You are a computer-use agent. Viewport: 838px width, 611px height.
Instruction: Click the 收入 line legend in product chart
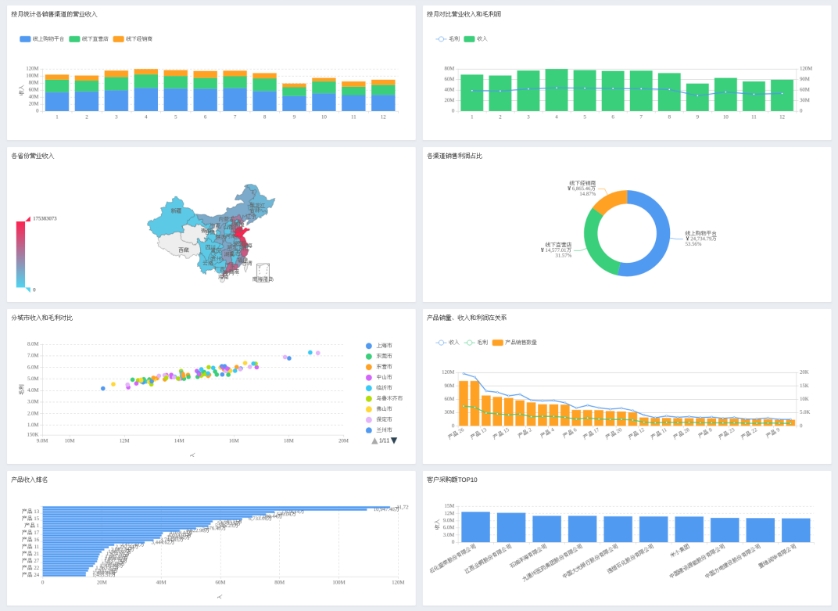[x=441, y=342]
